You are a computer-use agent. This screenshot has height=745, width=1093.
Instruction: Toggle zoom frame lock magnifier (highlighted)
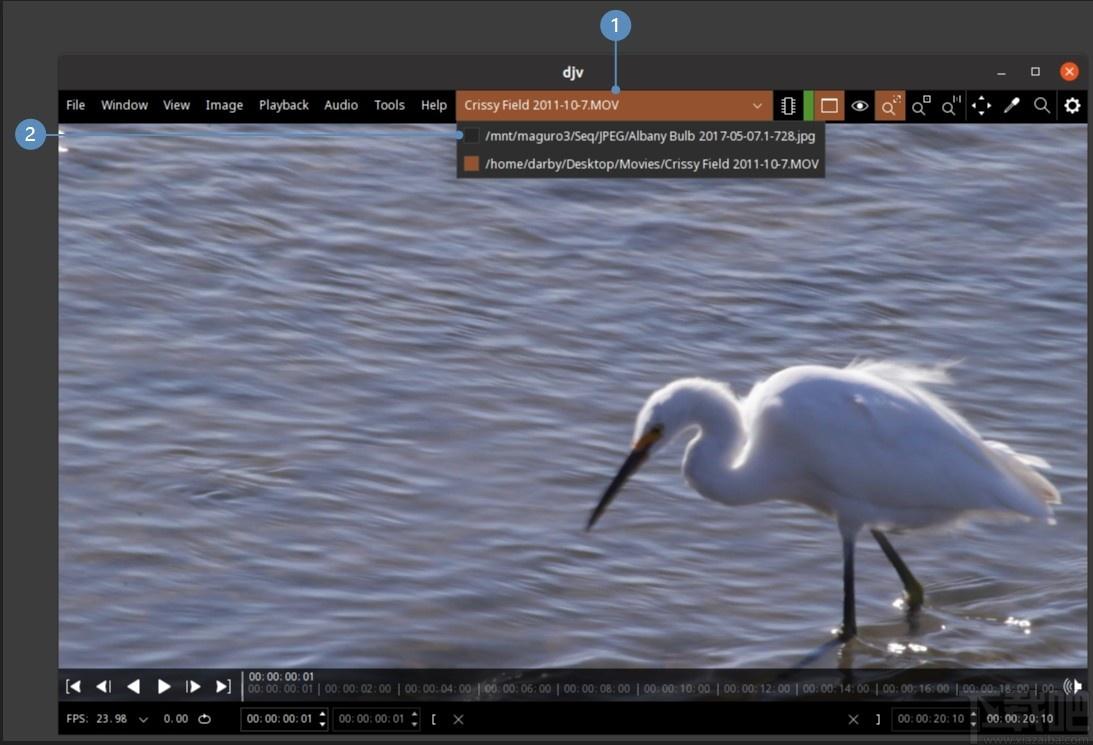click(x=890, y=106)
